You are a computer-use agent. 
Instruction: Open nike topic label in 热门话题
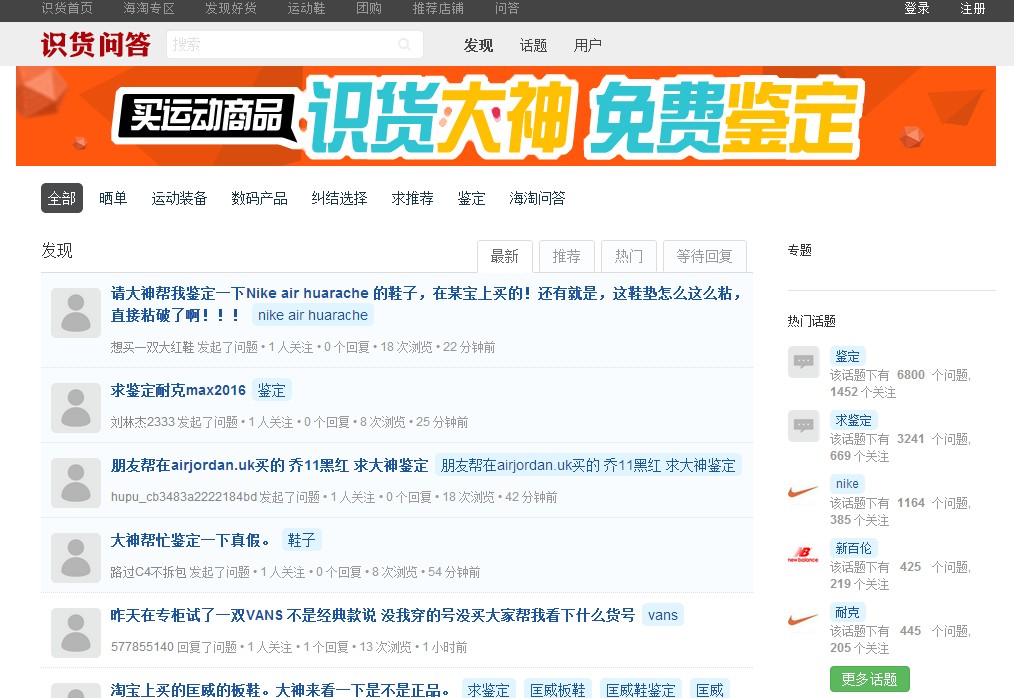[x=847, y=484]
